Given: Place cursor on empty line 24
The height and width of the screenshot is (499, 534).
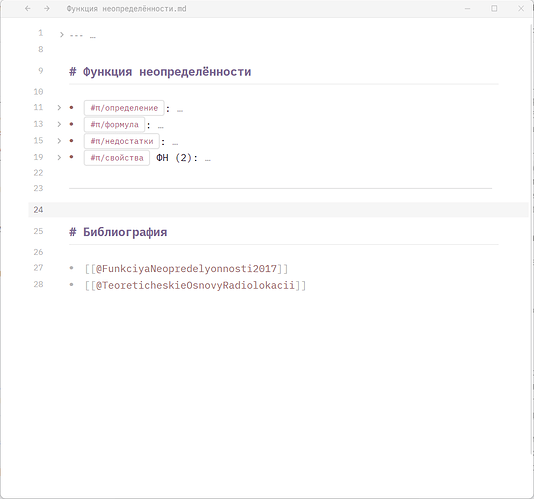Looking at the screenshot, I should pyautogui.click(x=278, y=210).
